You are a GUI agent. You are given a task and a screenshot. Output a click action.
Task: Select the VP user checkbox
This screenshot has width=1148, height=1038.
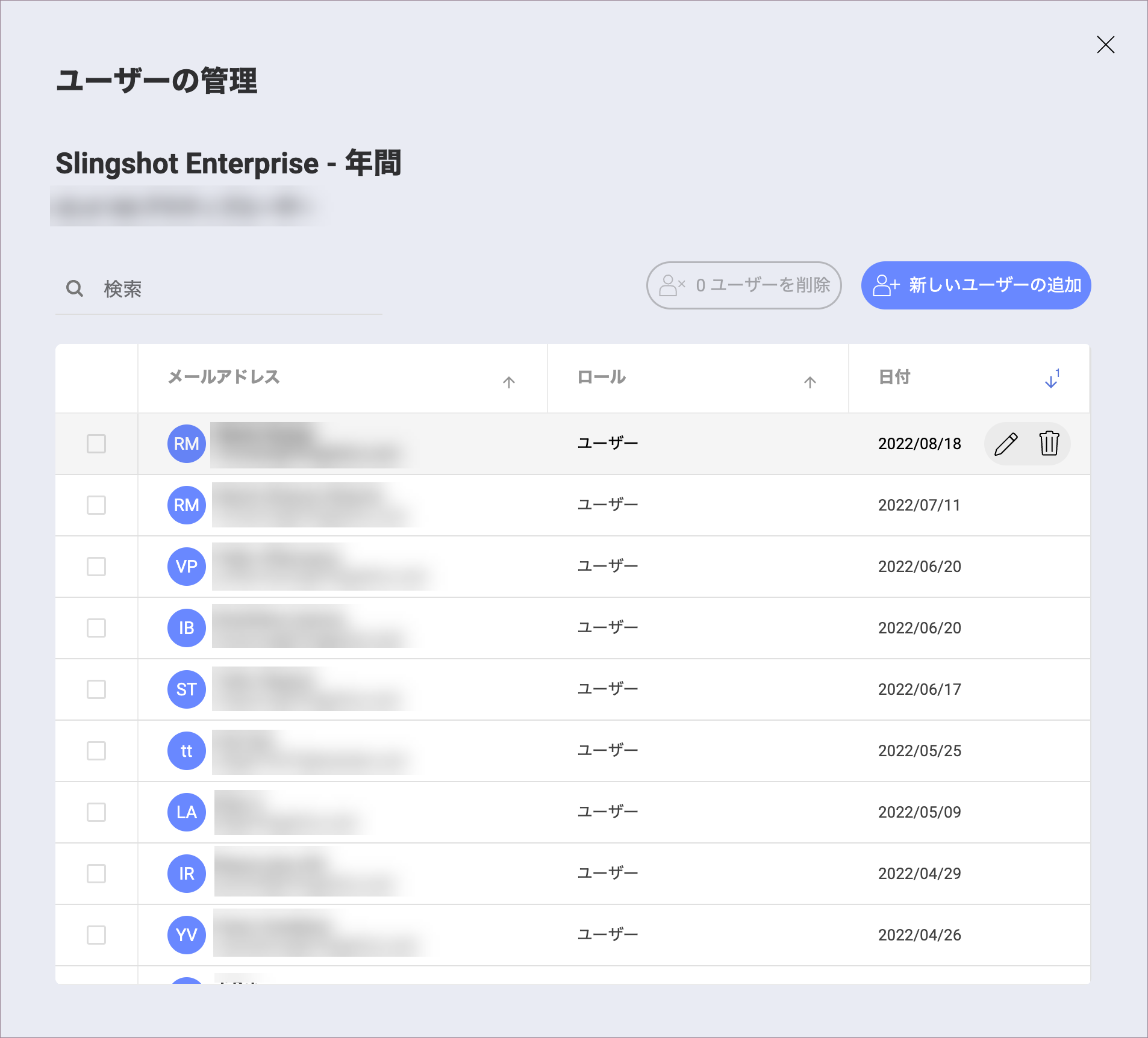click(96, 567)
